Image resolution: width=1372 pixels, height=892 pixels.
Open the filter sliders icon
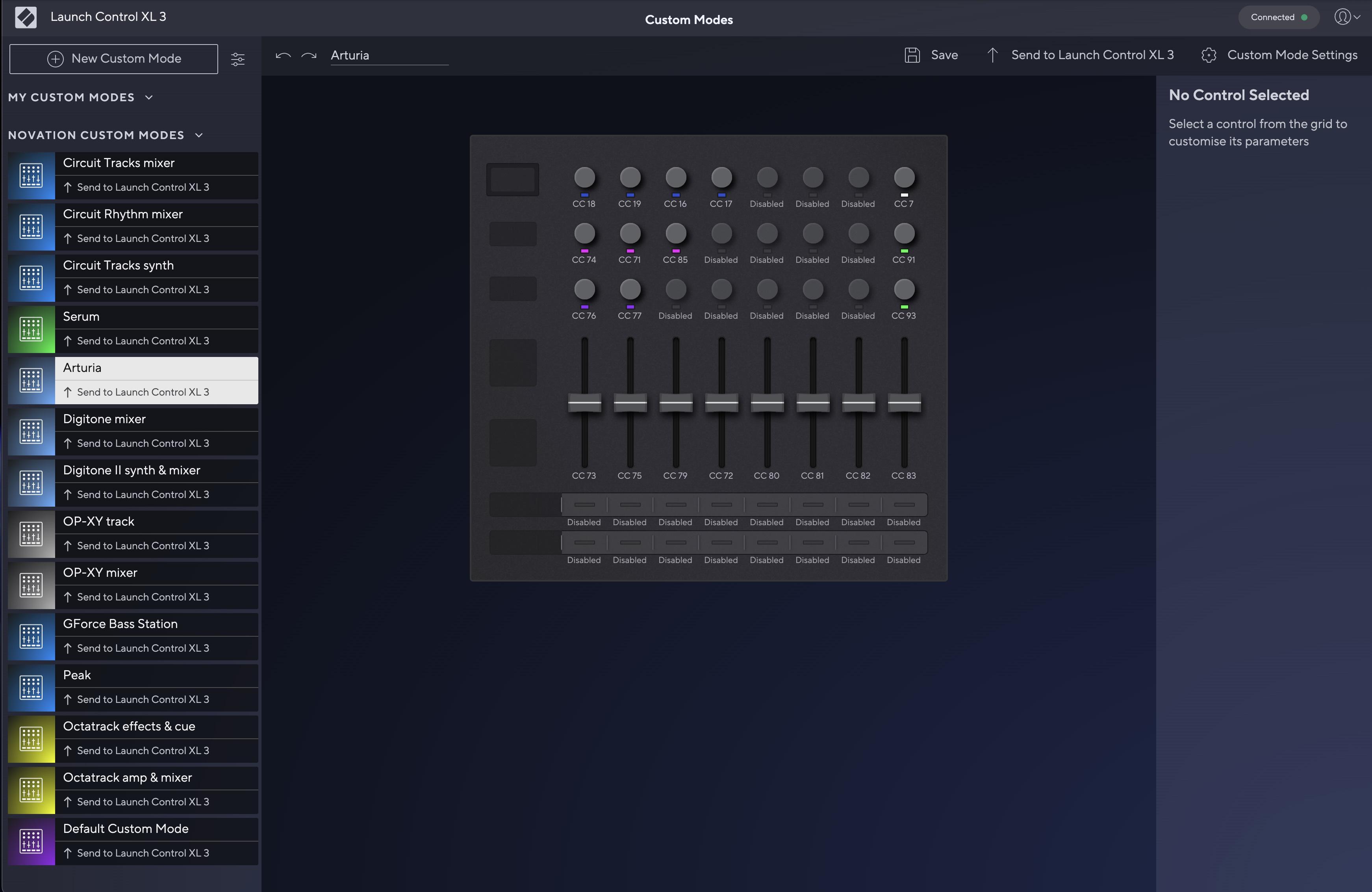click(237, 59)
